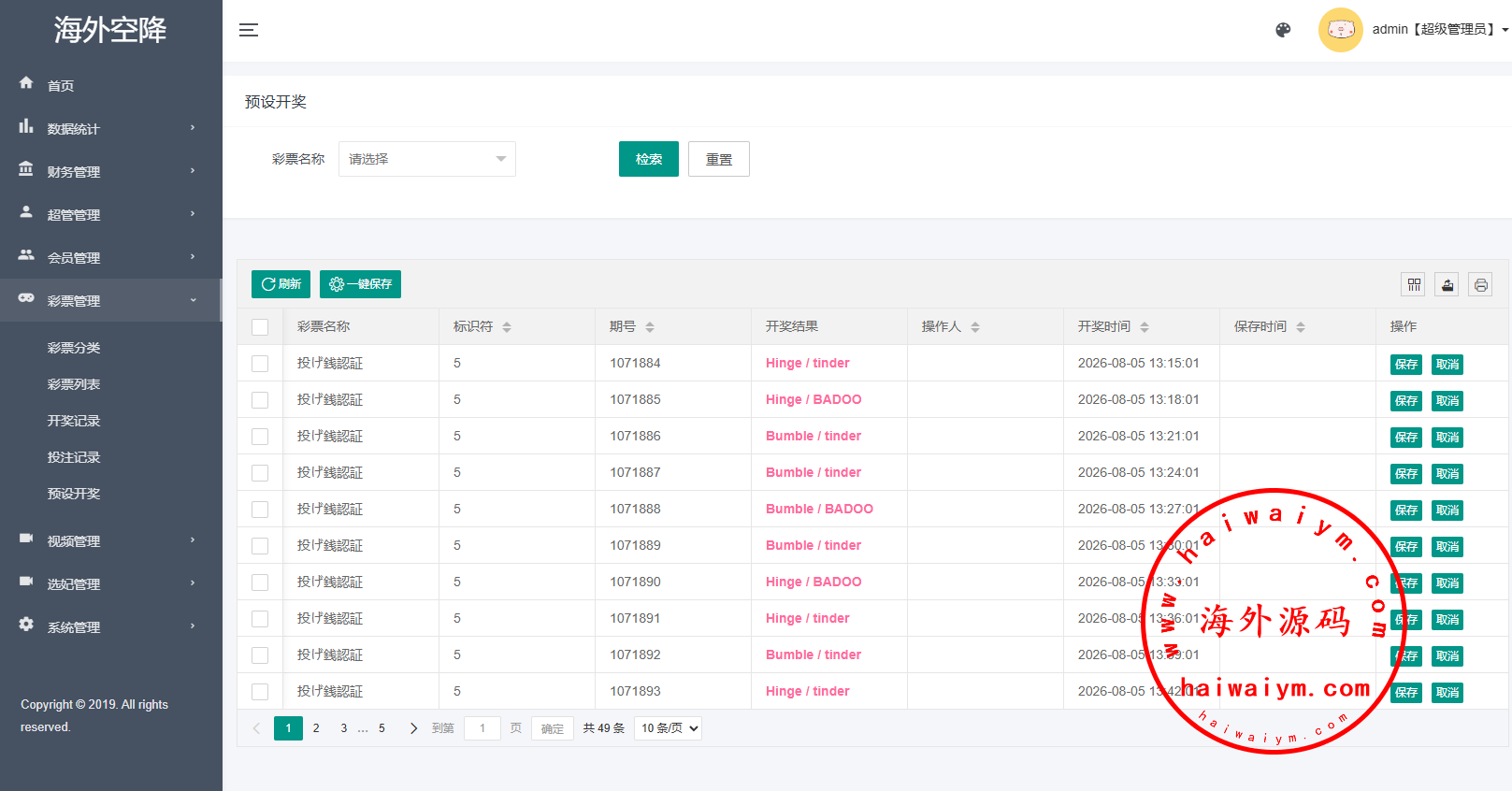This screenshot has width=1512, height=791.
Task: Click the 财务管理 bank icon
Action: 26,169
